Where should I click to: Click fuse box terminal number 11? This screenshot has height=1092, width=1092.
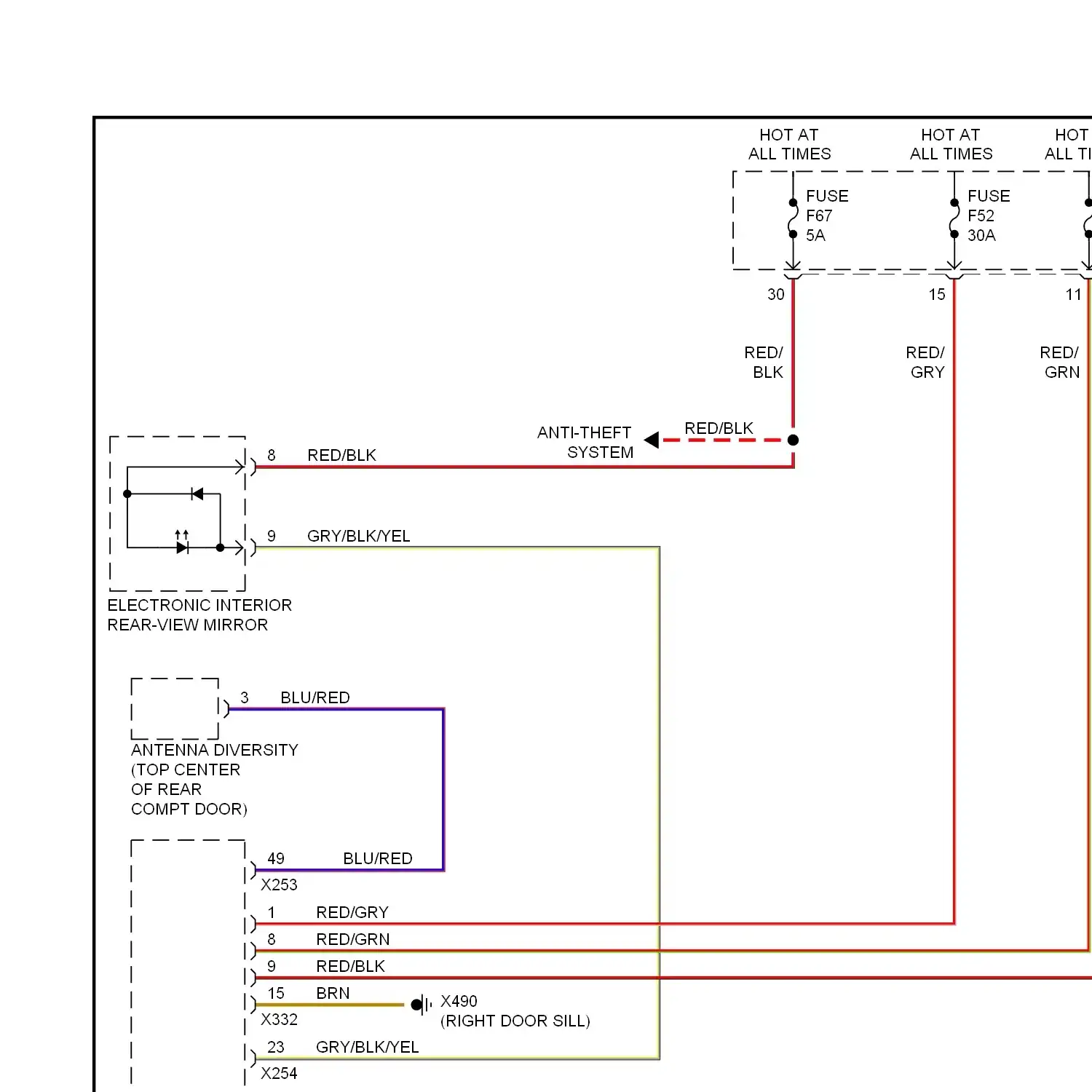[x=1074, y=294]
